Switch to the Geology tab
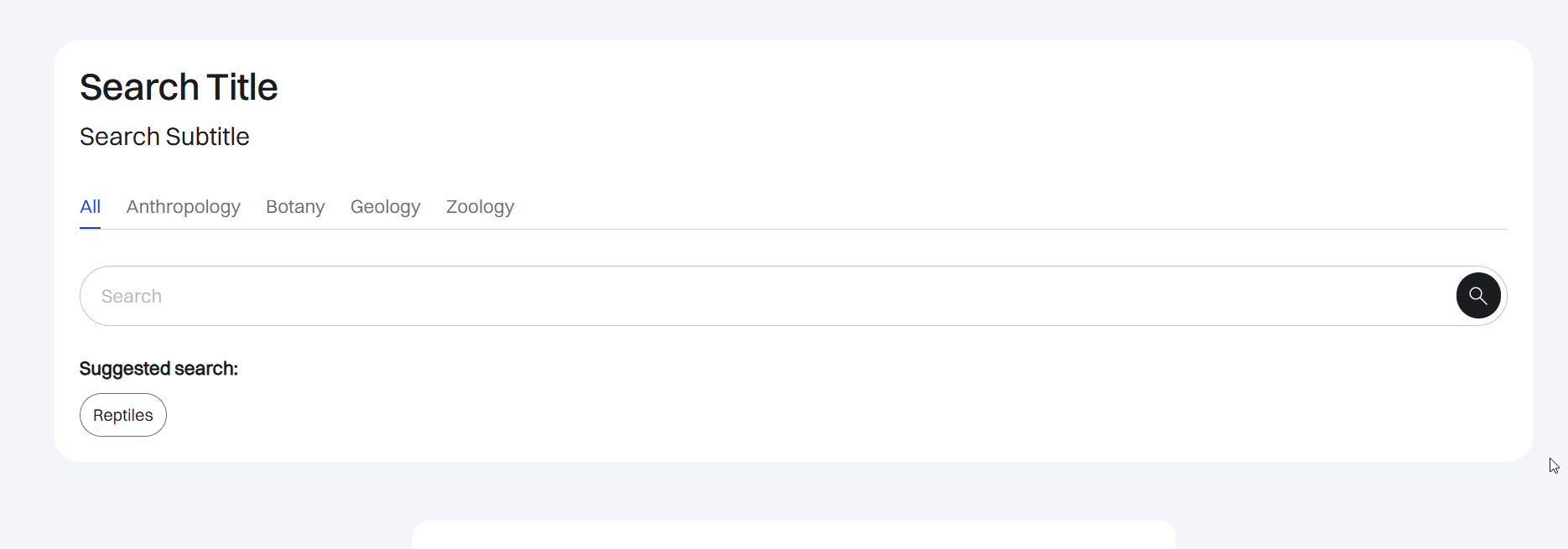This screenshot has width=1568, height=549. pyautogui.click(x=385, y=207)
